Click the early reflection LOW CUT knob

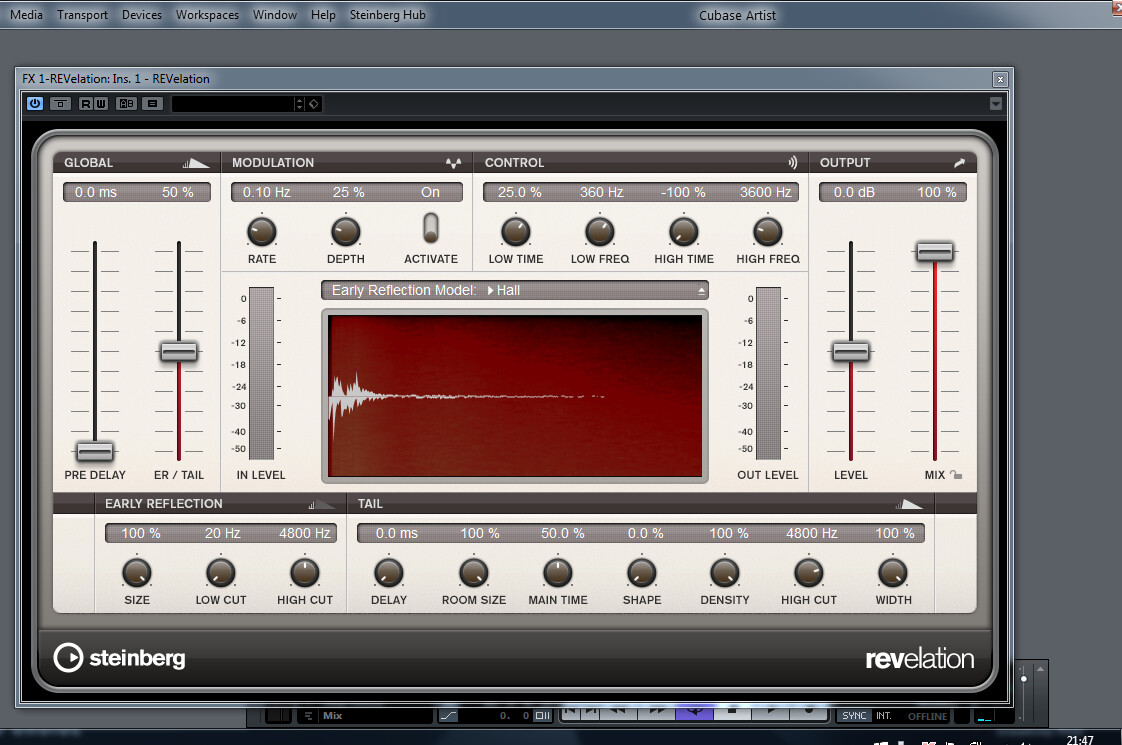coord(220,573)
